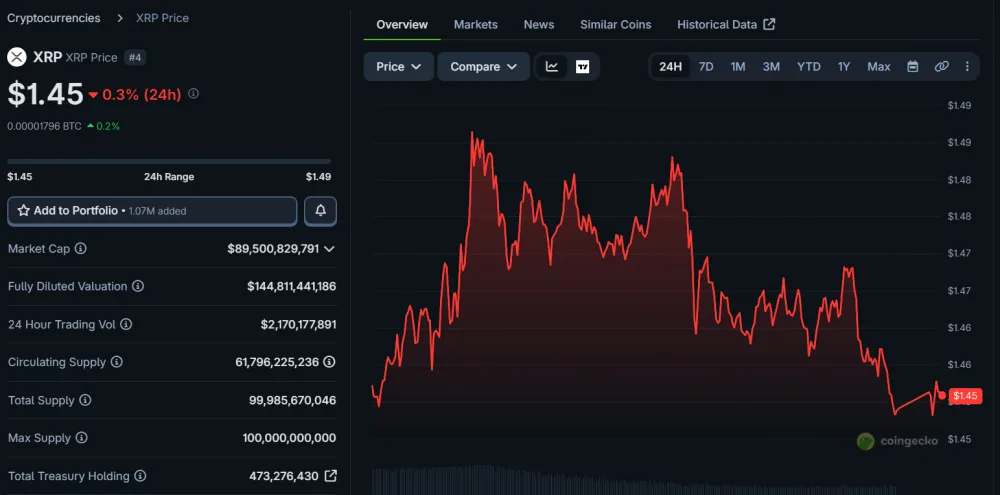This screenshot has height=495, width=1000.
Task: Click the $144,811,441,186 valuation figure
Action: click(291, 286)
